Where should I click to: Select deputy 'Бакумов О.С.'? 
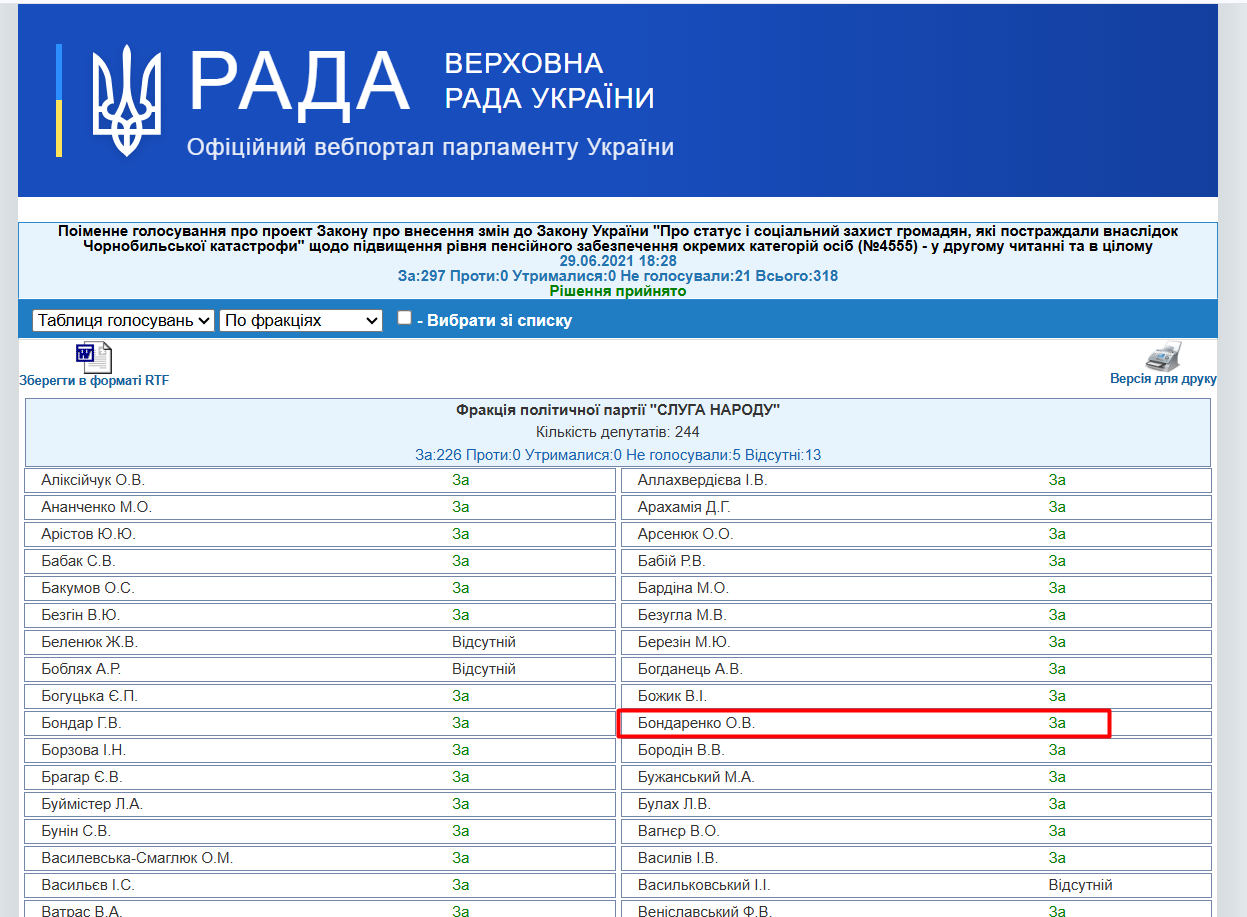pyautogui.click(x=88, y=588)
